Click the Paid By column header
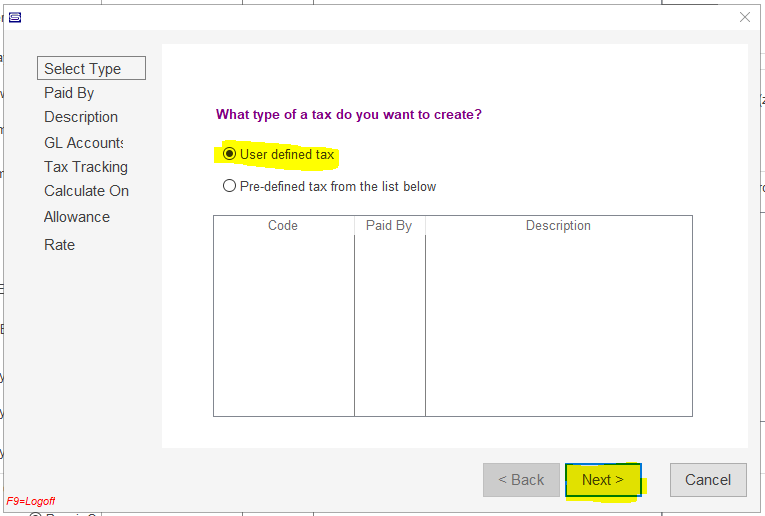Image resolution: width=765 pixels, height=516 pixels. (x=389, y=225)
